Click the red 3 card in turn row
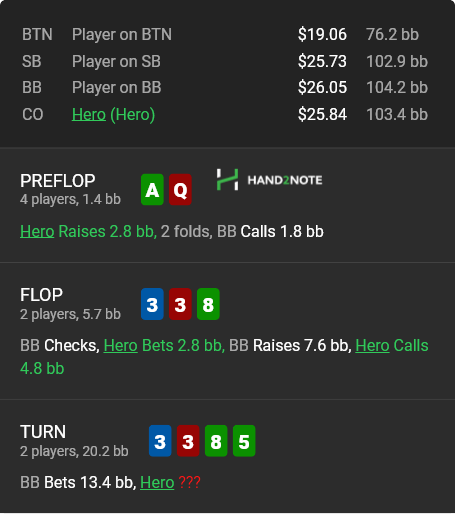Image resolution: width=455 pixels, height=514 pixels. 188,441
